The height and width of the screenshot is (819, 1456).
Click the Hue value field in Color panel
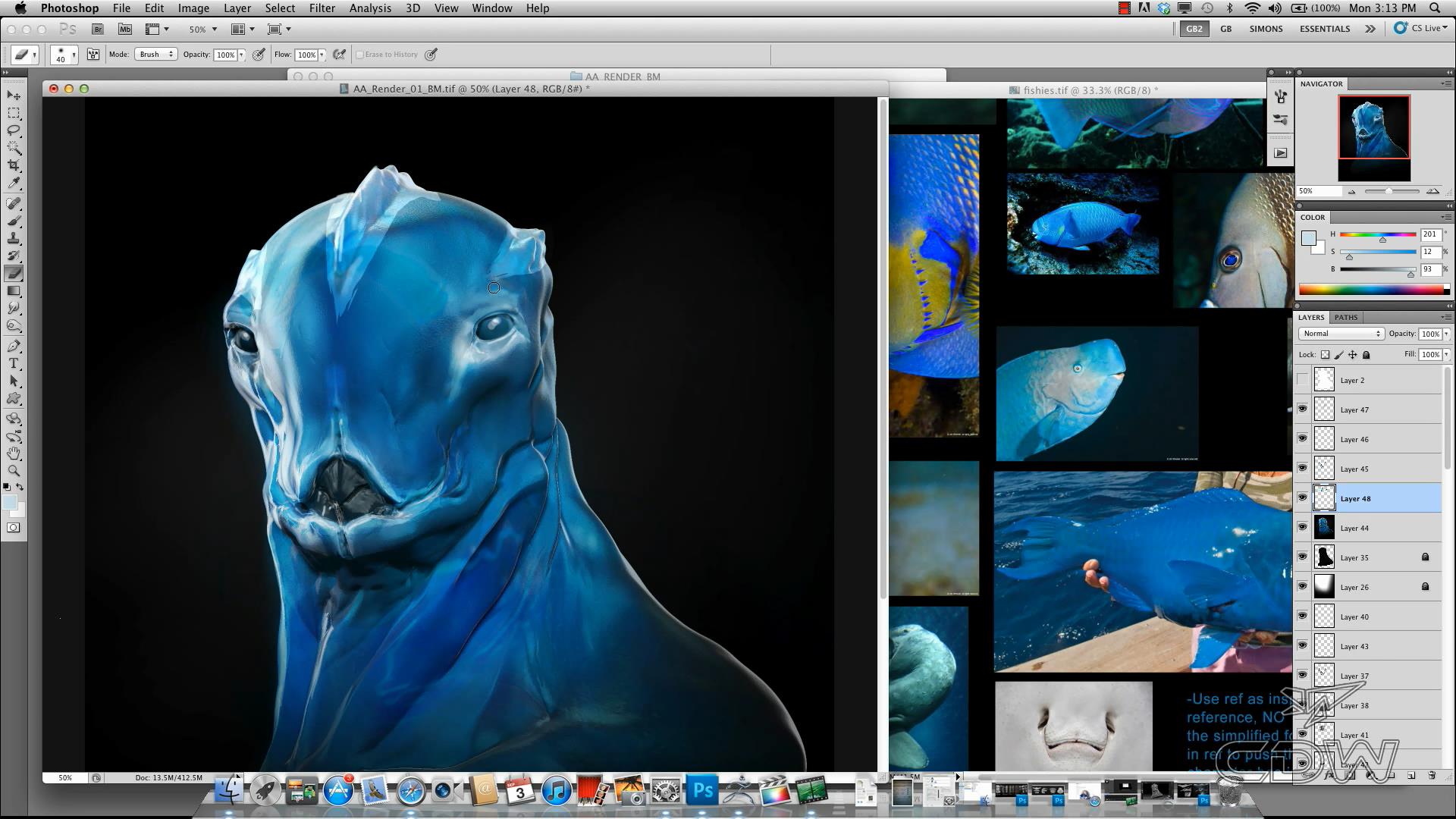(1430, 234)
